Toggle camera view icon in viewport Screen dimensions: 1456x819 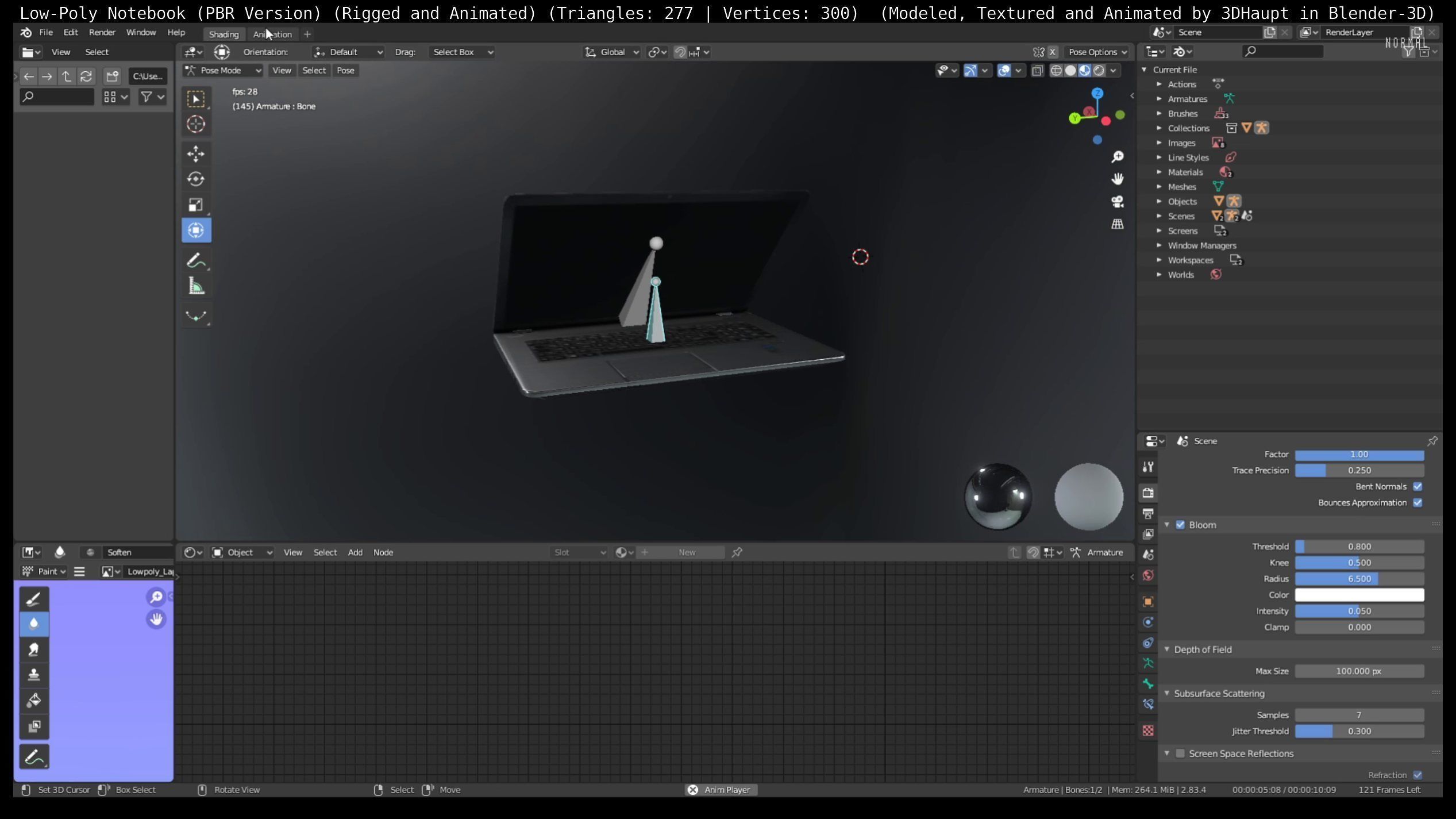pyautogui.click(x=1117, y=202)
